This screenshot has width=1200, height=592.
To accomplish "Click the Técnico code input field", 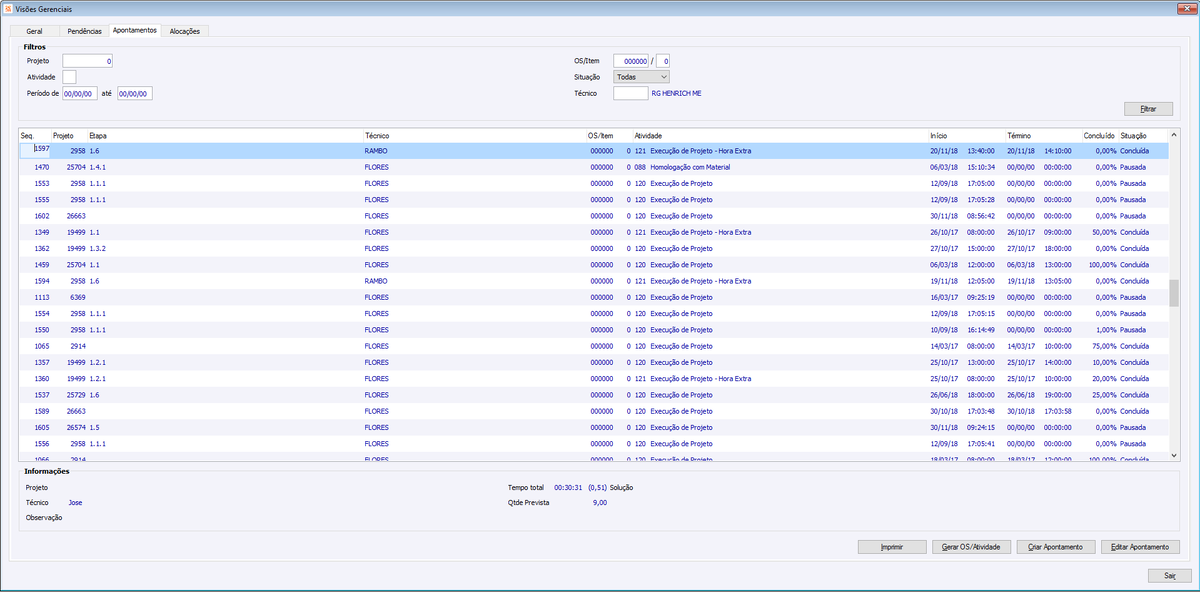I will [630, 93].
